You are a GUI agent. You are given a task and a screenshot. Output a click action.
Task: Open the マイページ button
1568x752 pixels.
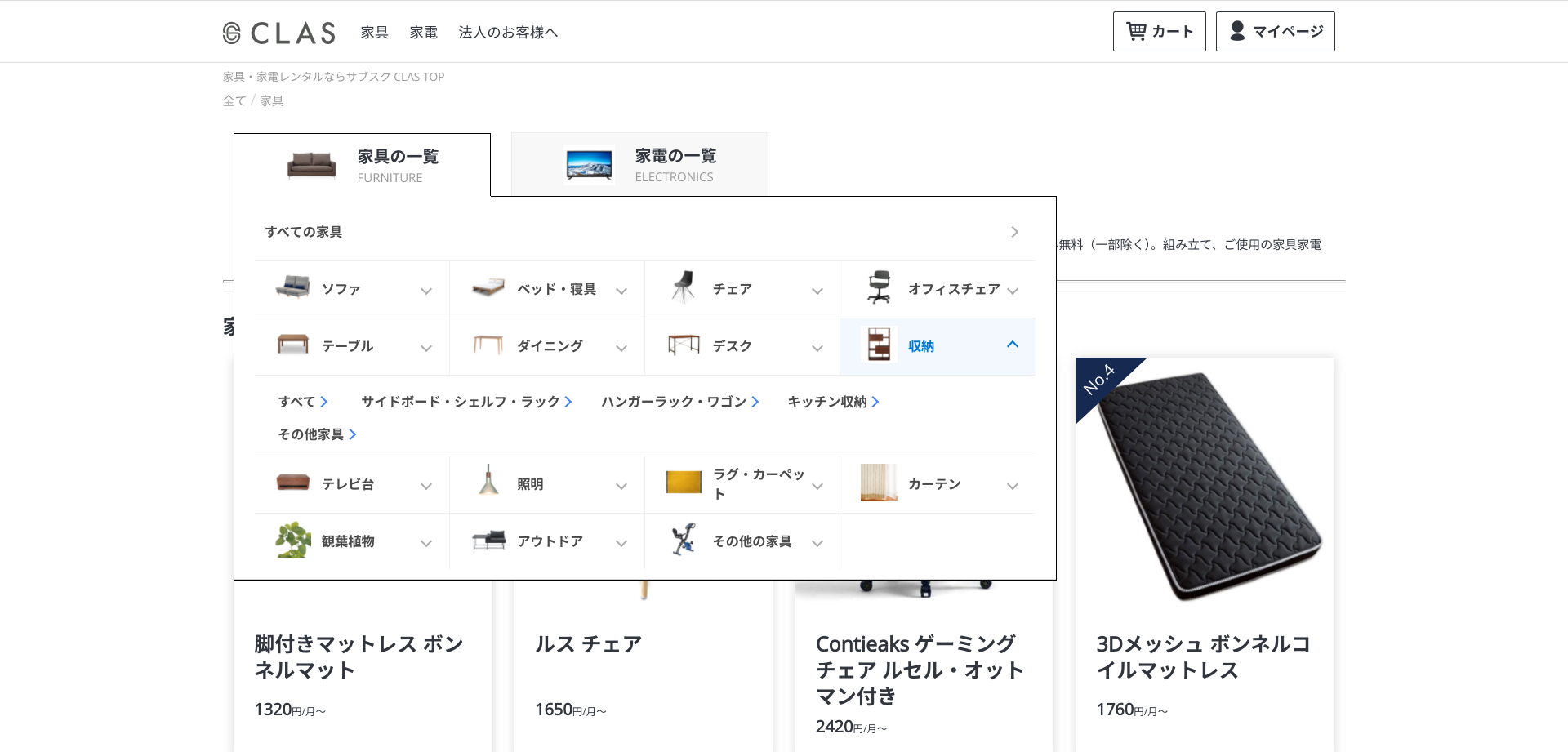click(x=1276, y=31)
